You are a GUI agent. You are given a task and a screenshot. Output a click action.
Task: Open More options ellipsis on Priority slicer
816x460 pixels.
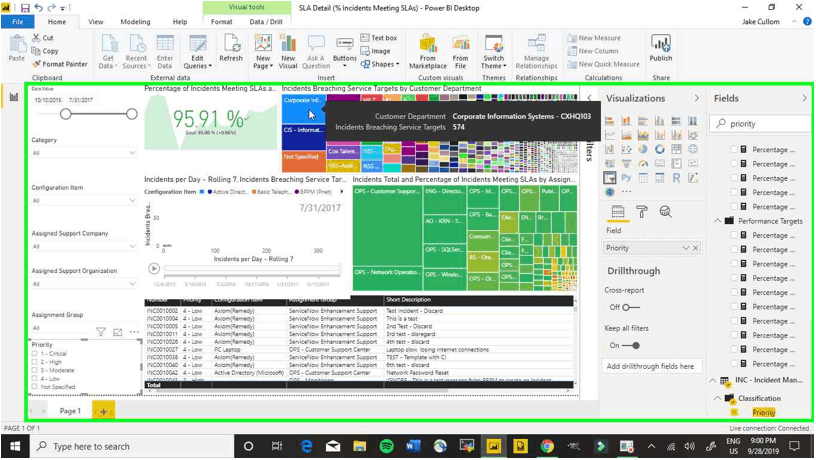pyautogui.click(x=134, y=332)
